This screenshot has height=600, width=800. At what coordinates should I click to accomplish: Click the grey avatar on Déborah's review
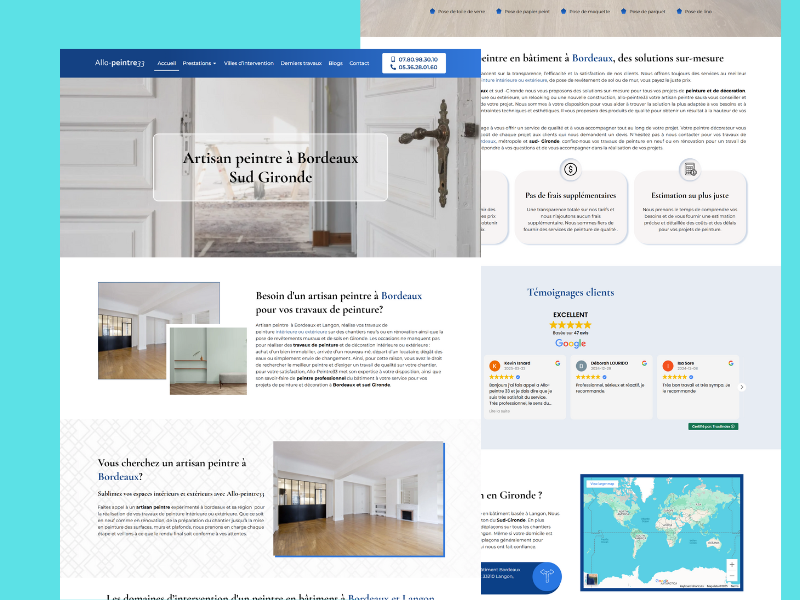coord(581,366)
